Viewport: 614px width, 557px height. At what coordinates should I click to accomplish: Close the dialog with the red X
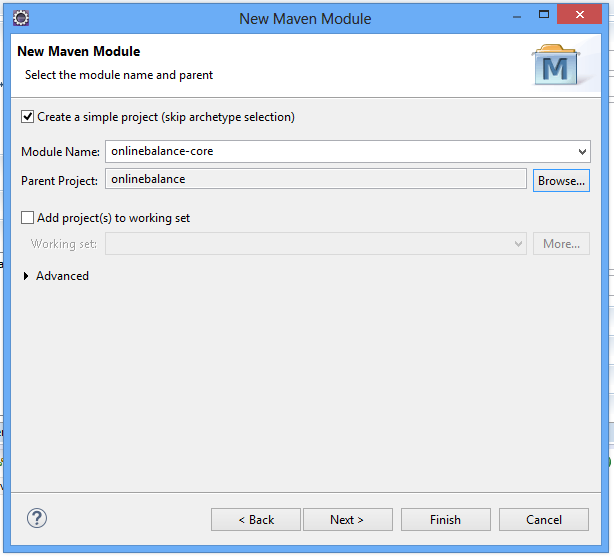tap(580, 15)
